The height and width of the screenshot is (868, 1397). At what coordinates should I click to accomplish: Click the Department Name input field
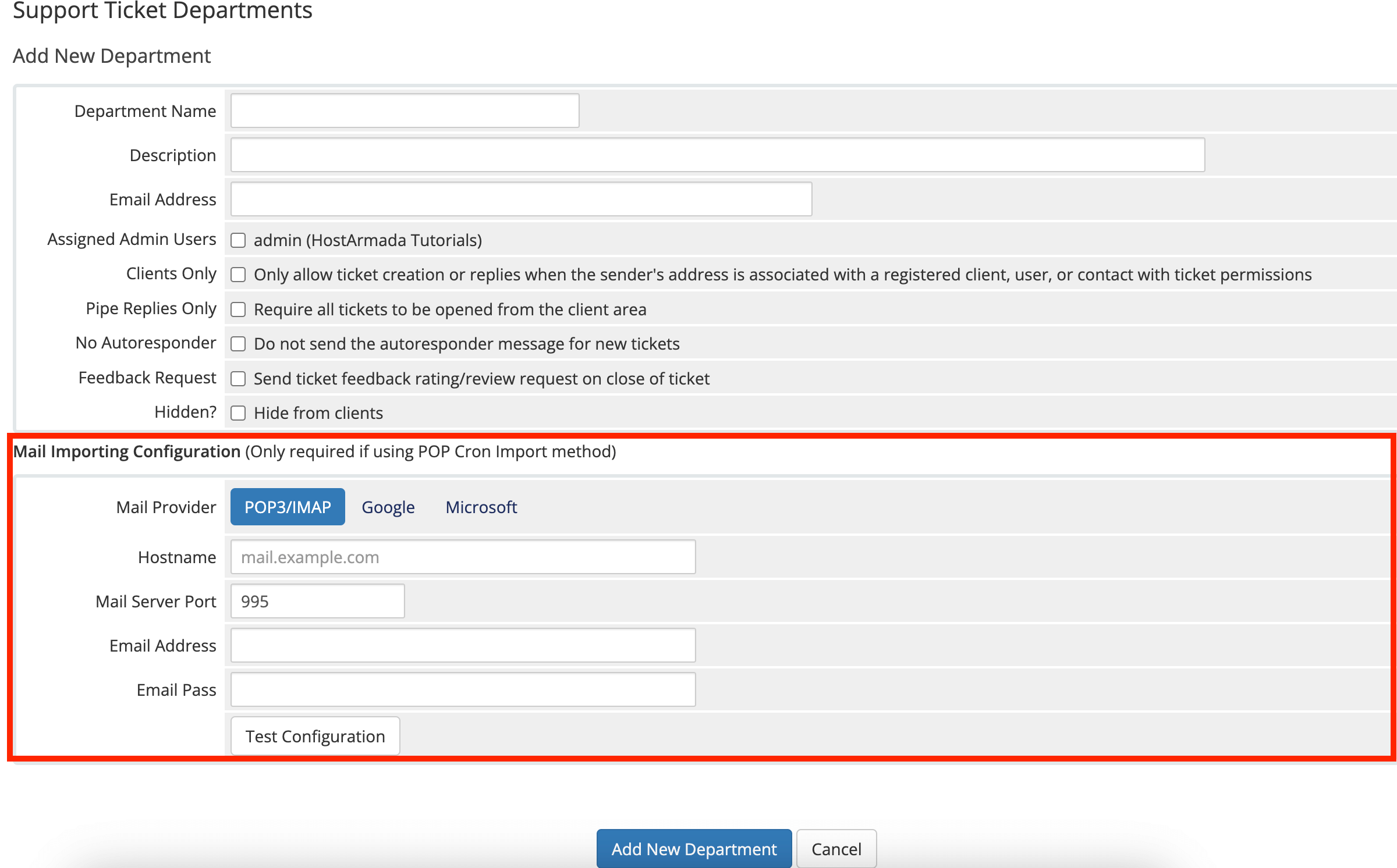pyautogui.click(x=405, y=111)
